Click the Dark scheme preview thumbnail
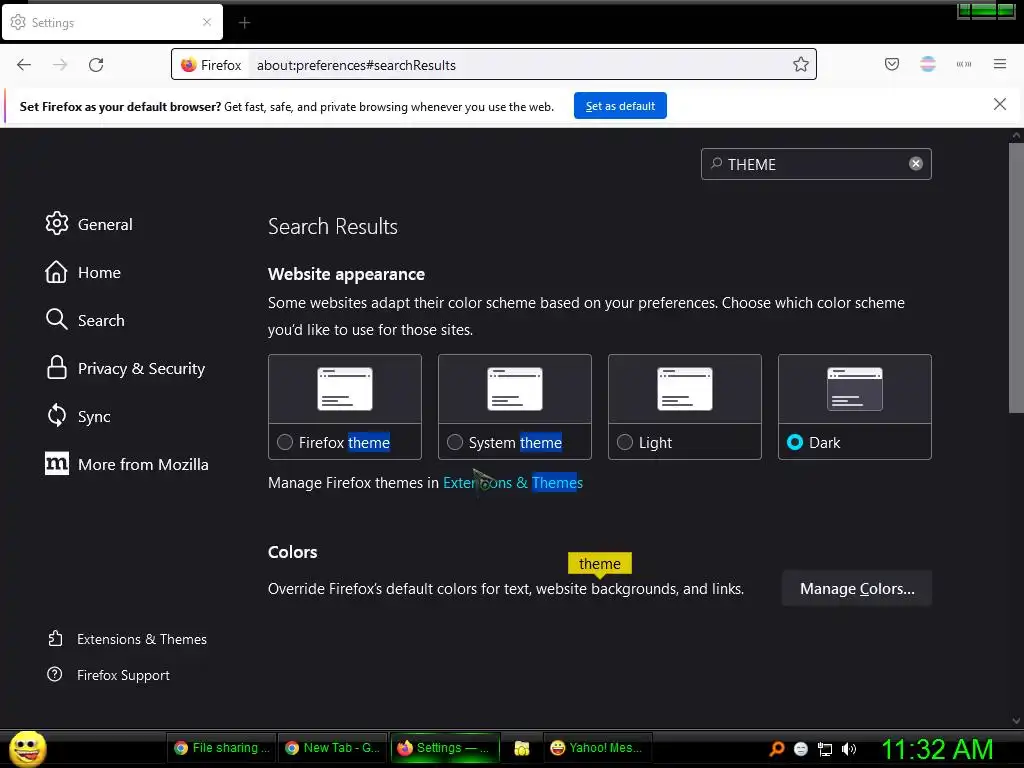 (854, 389)
